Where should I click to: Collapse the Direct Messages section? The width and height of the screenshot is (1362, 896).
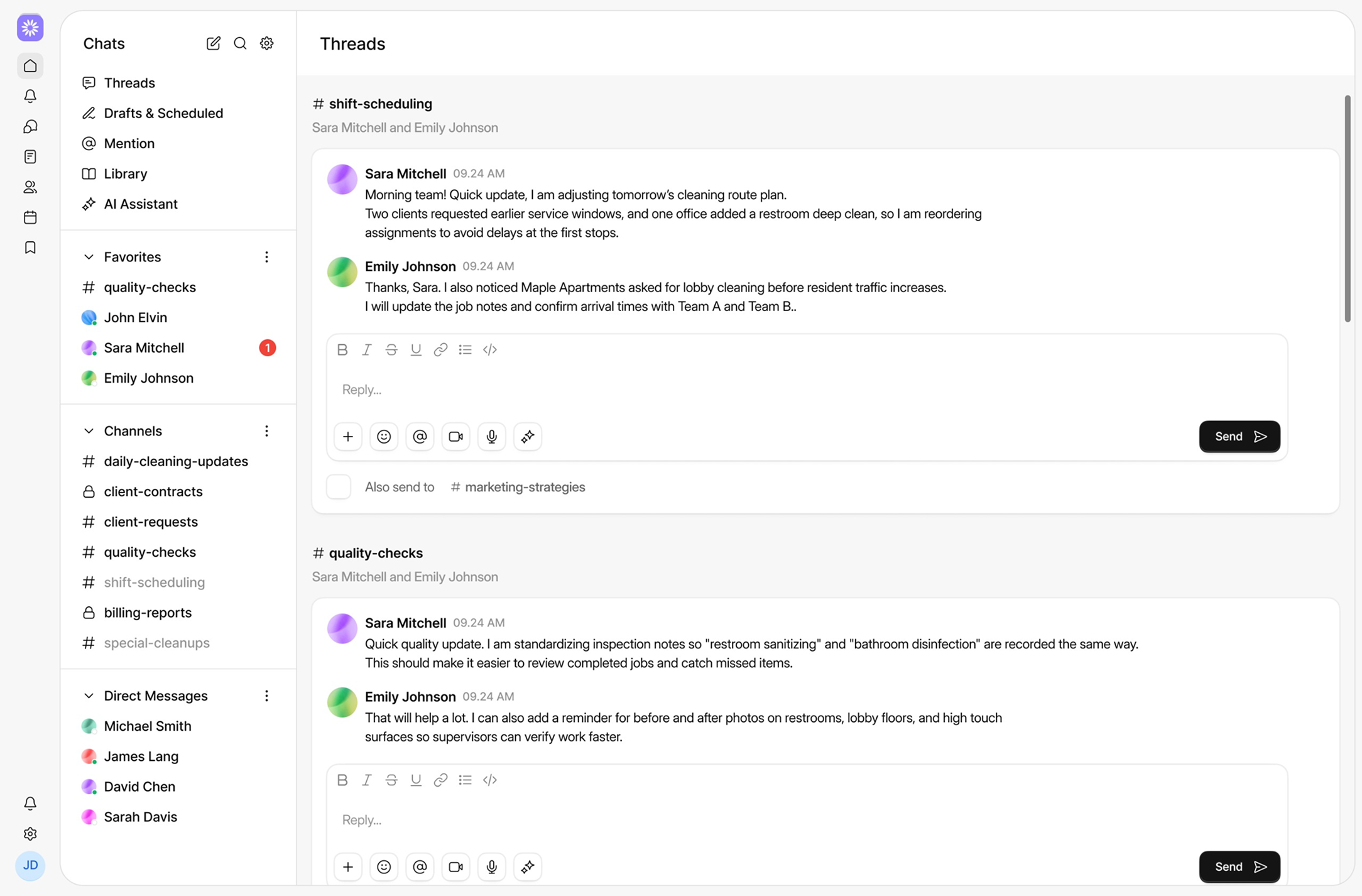pyautogui.click(x=89, y=696)
